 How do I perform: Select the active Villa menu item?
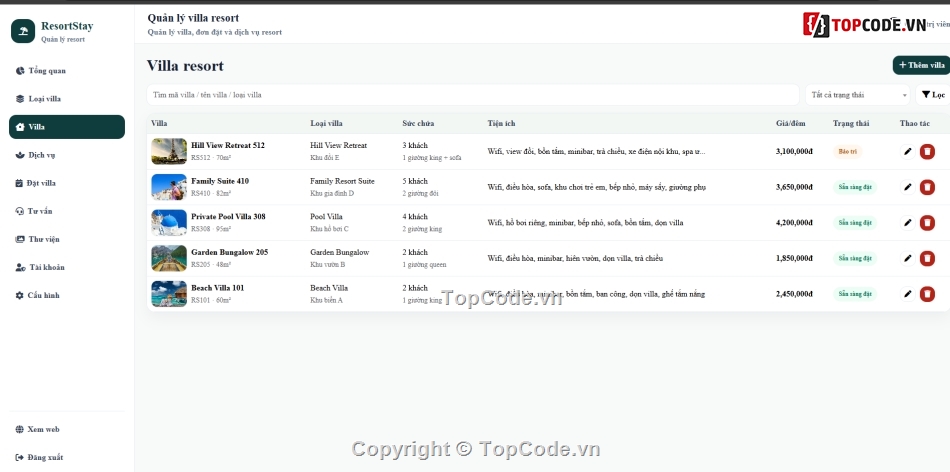(67, 127)
